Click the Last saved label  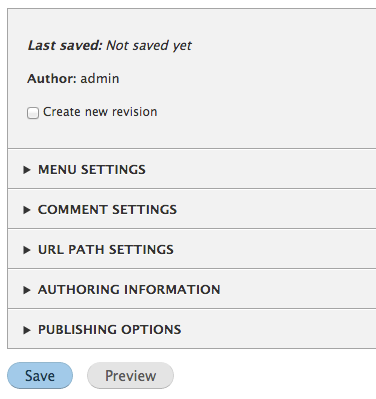click(x=65, y=45)
